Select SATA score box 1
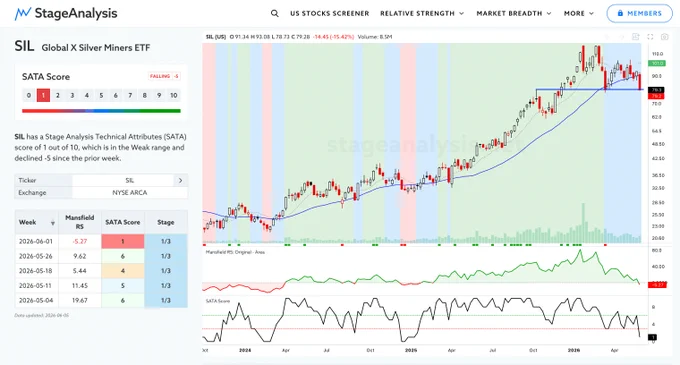This screenshot has width=680, height=365. (x=43, y=95)
